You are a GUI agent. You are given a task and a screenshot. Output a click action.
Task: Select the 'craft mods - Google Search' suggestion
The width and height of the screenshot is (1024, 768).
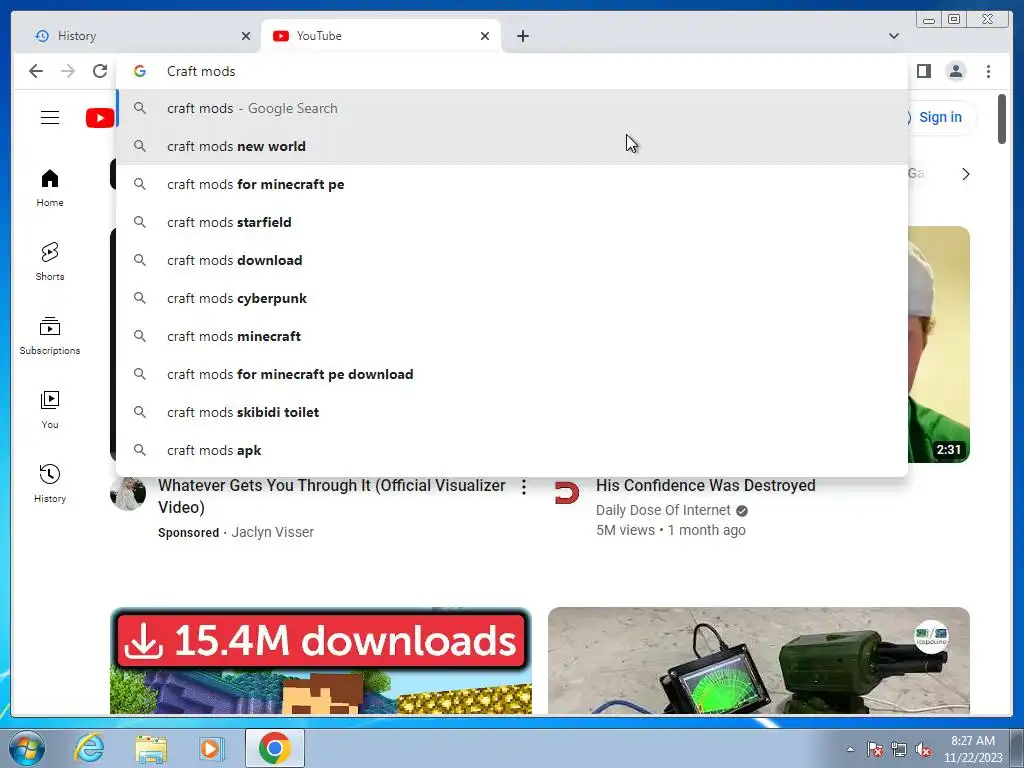512,108
